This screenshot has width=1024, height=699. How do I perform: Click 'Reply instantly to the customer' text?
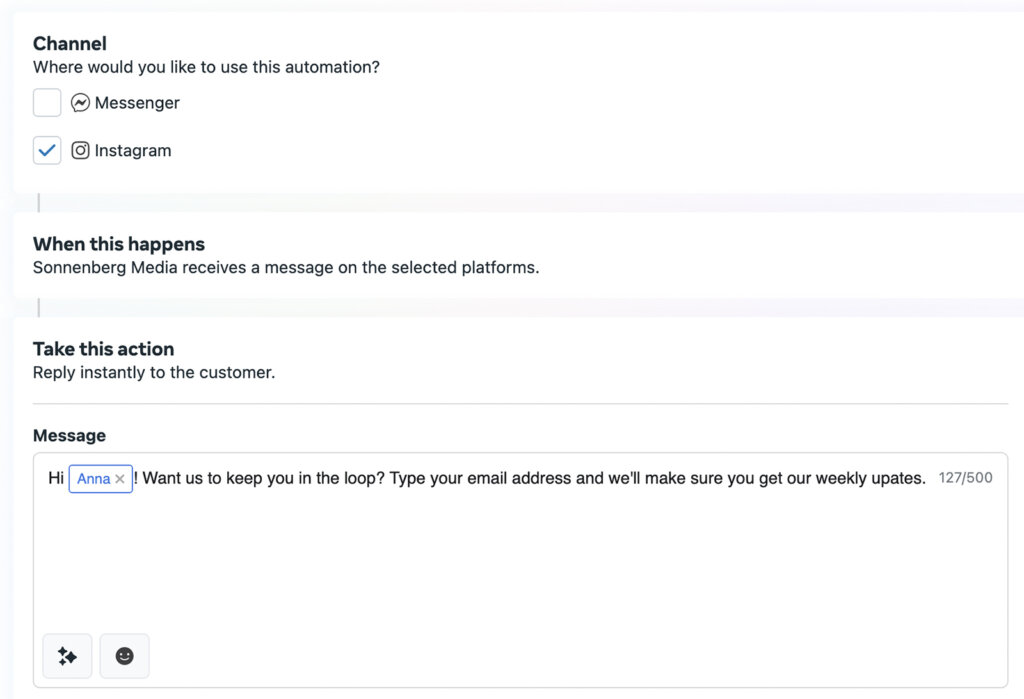[x=153, y=373]
